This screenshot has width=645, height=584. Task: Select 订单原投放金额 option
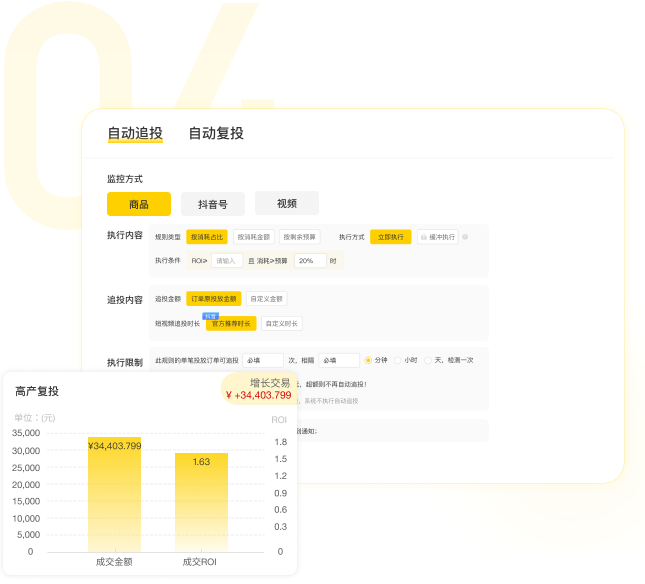[x=213, y=299]
